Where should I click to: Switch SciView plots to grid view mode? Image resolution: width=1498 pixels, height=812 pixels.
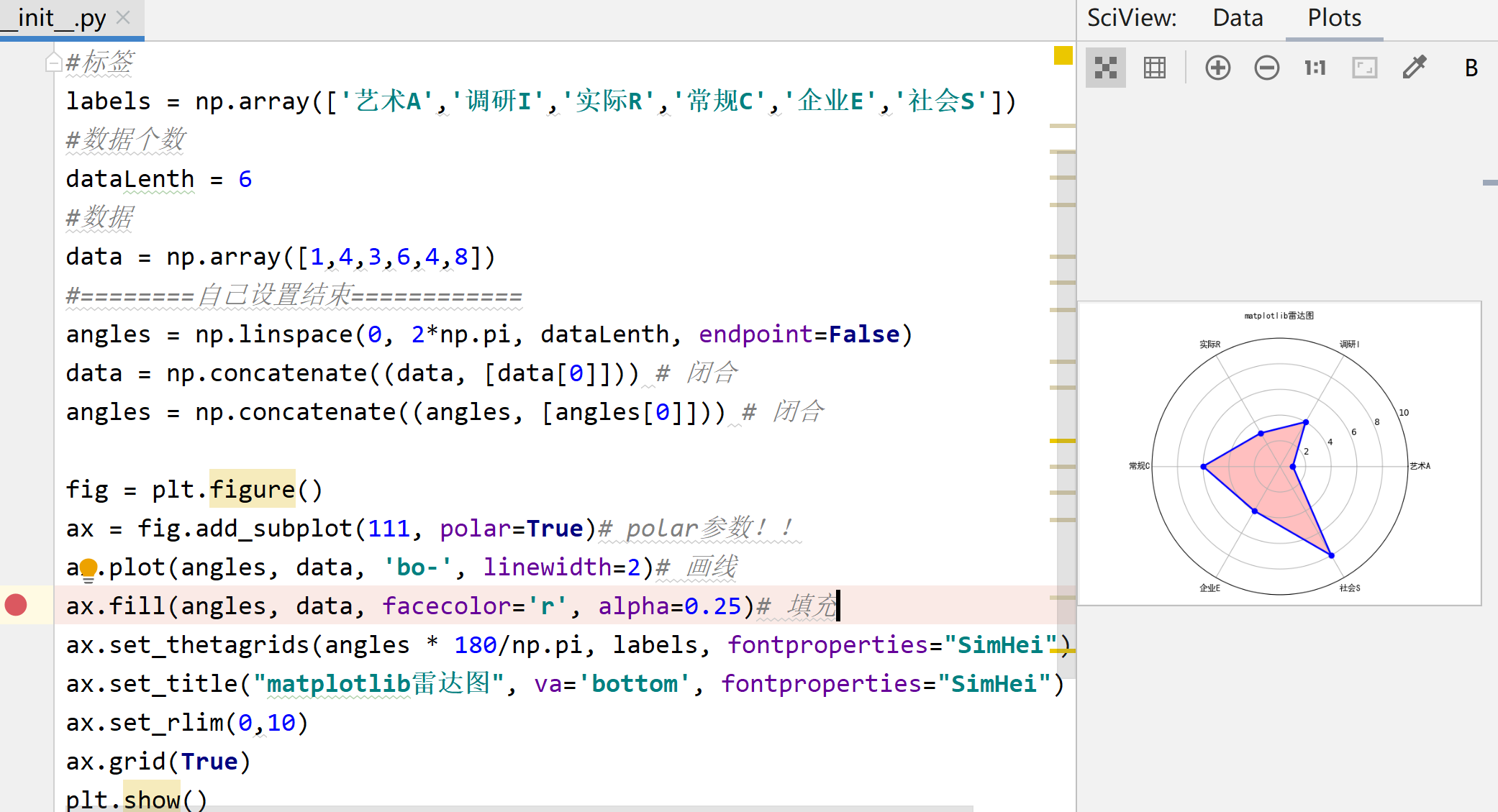[x=1154, y=67]
